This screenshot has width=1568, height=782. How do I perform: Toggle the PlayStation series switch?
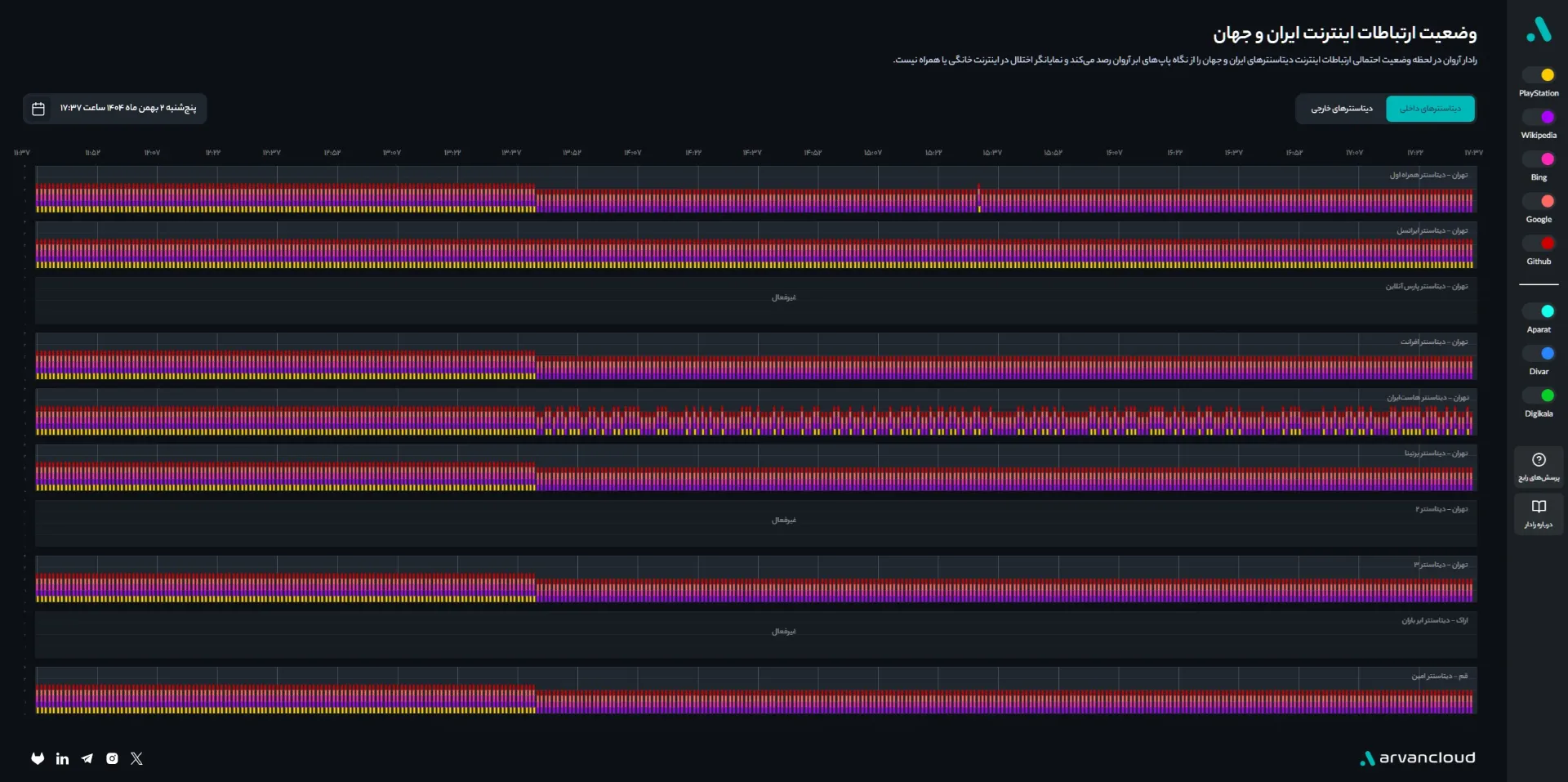click(1539, 75)
